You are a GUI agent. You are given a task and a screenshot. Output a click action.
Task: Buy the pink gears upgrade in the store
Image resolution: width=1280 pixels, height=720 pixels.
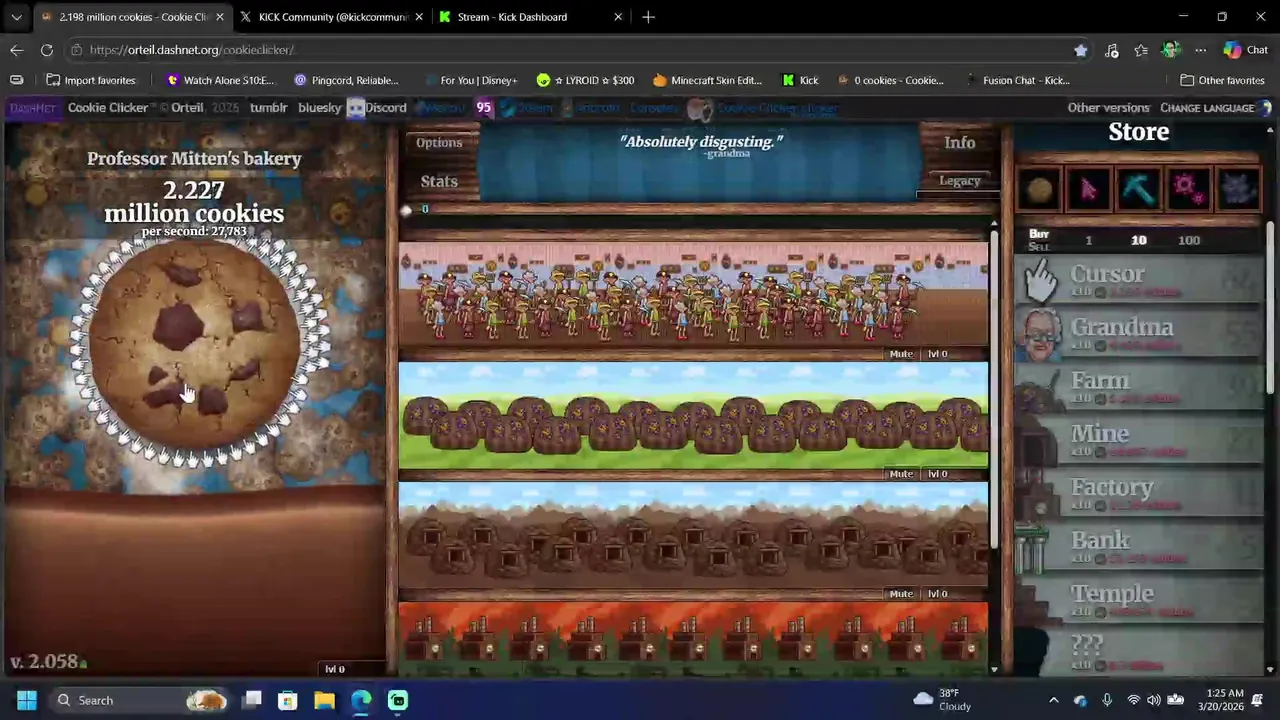pyautogui.click(x=1189, y=189)
